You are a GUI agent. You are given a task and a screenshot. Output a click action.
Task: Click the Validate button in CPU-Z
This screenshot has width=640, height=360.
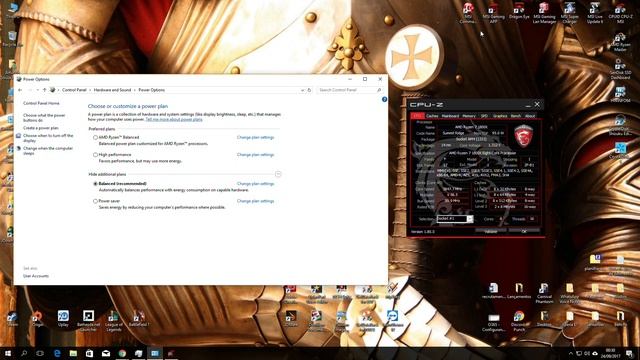click(491, 231)
